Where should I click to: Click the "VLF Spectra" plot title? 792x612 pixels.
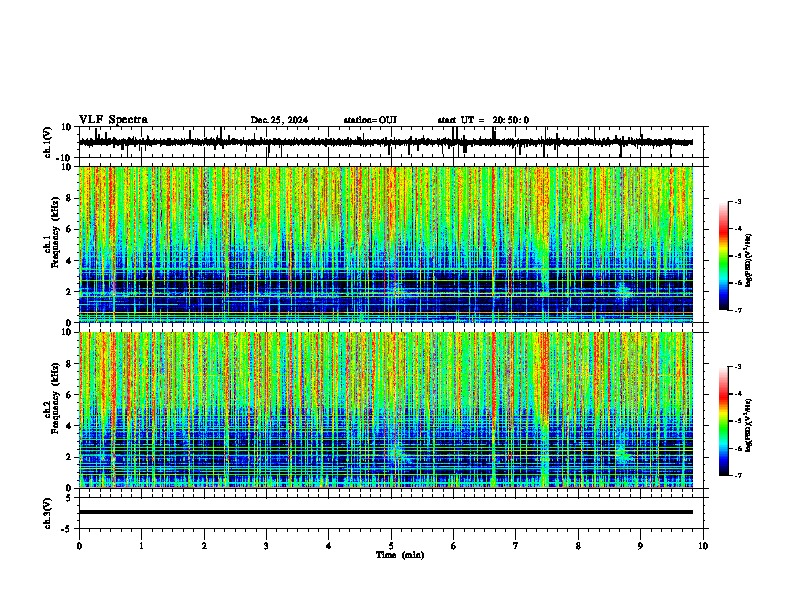[113, 119]
